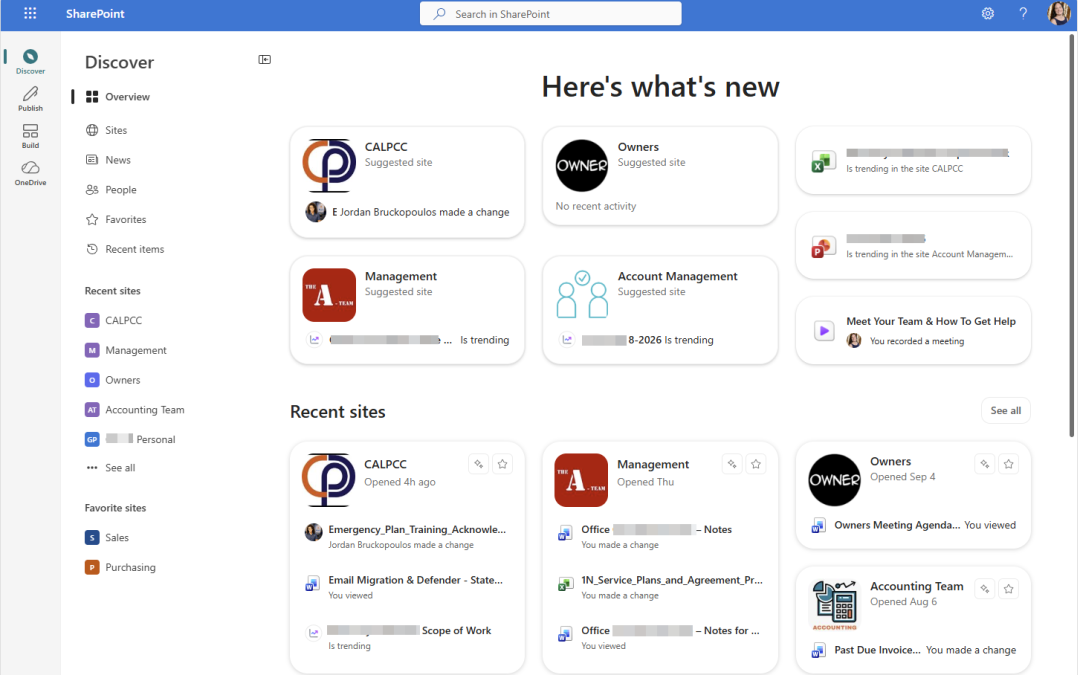
Task: Open Management suggested site card logo
Action: pos(329,295)
